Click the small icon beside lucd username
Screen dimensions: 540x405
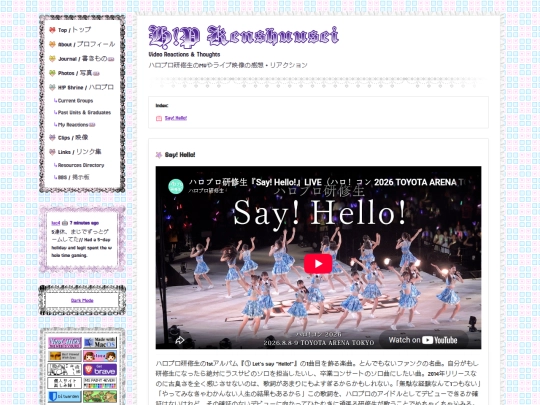65,223
